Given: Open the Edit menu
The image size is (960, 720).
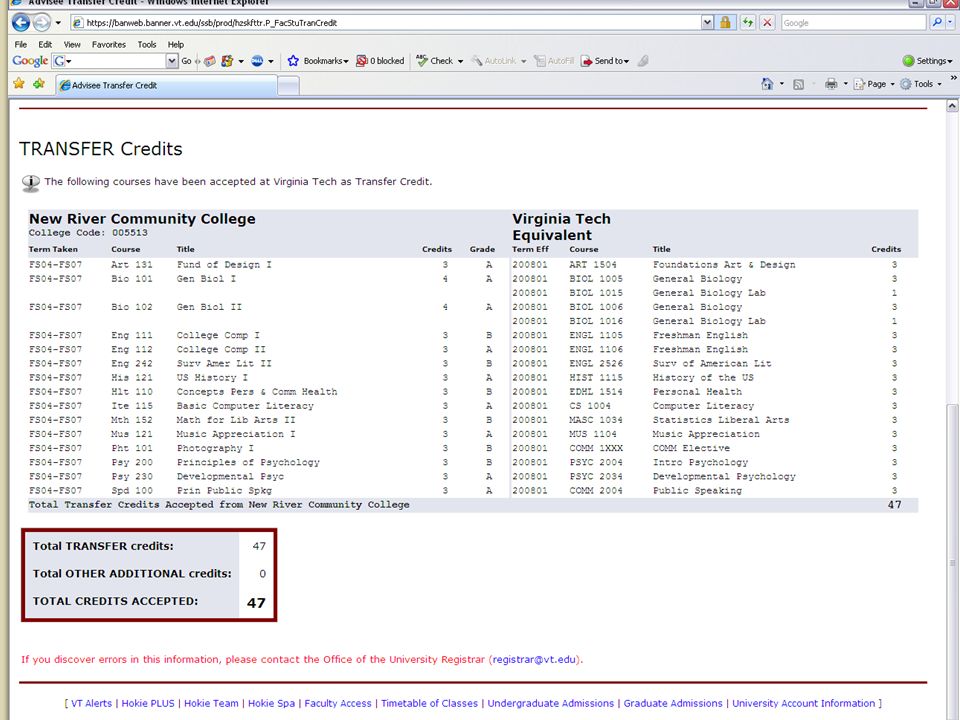Looking at the screenshot, I should (45, 45).
